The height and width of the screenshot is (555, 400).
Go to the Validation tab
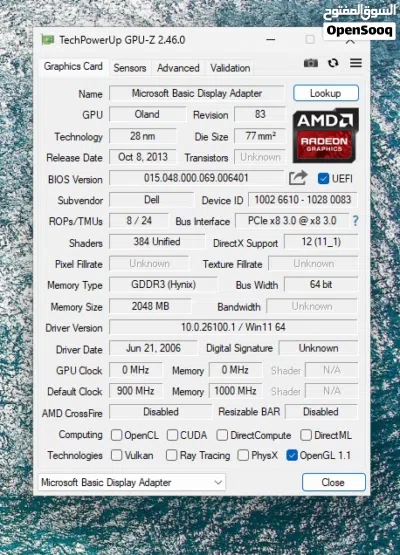(230, 68)
